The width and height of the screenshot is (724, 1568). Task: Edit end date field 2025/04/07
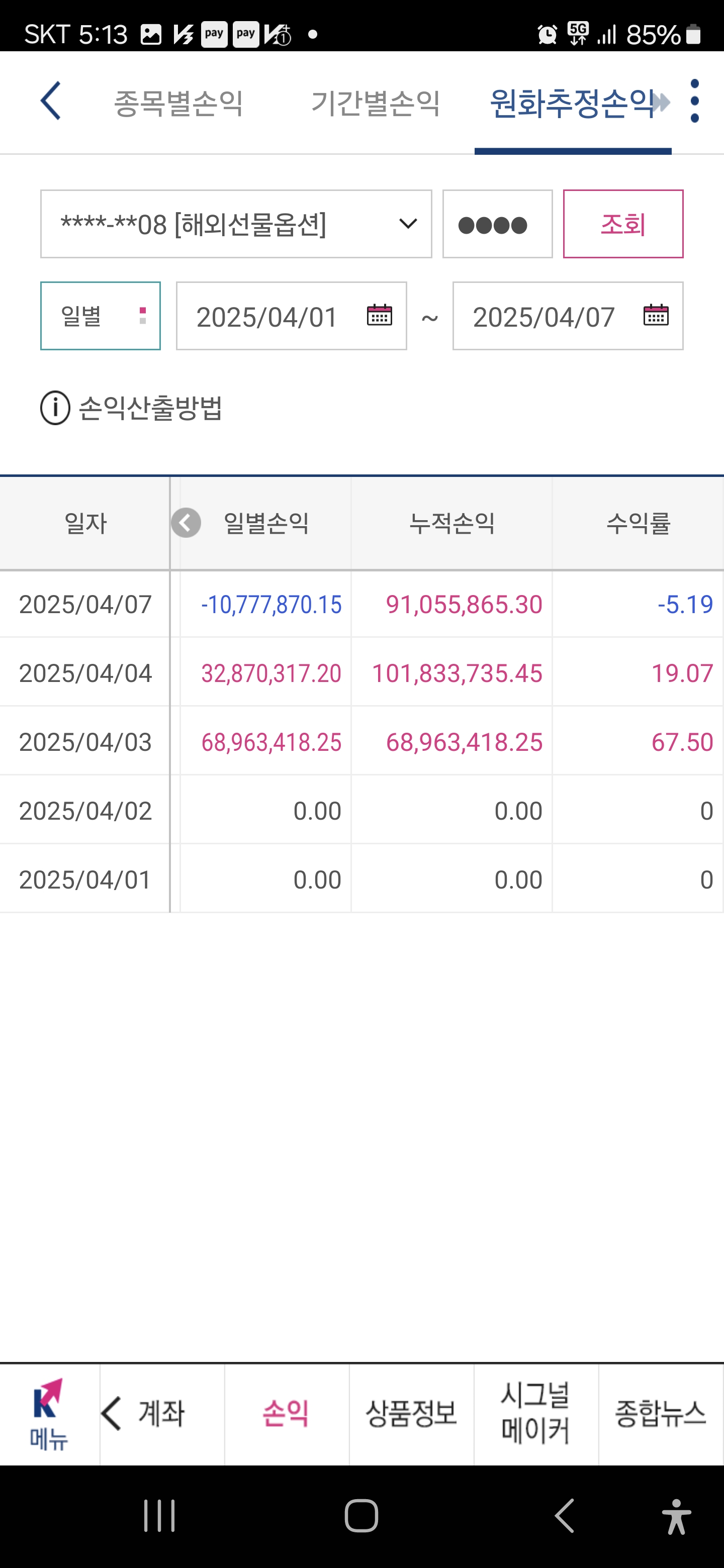coord(568,316)
